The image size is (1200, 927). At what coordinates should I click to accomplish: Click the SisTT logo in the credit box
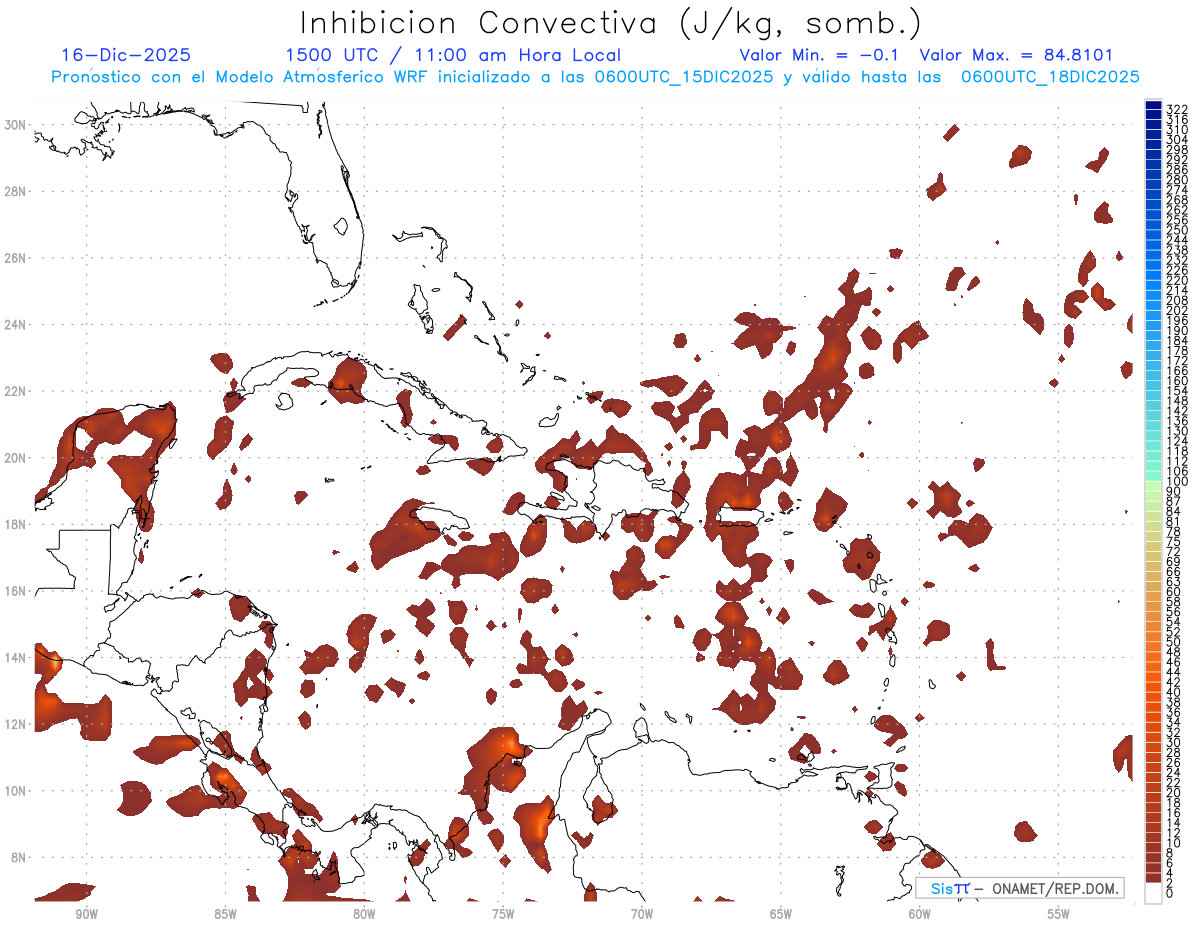point(949,888)
